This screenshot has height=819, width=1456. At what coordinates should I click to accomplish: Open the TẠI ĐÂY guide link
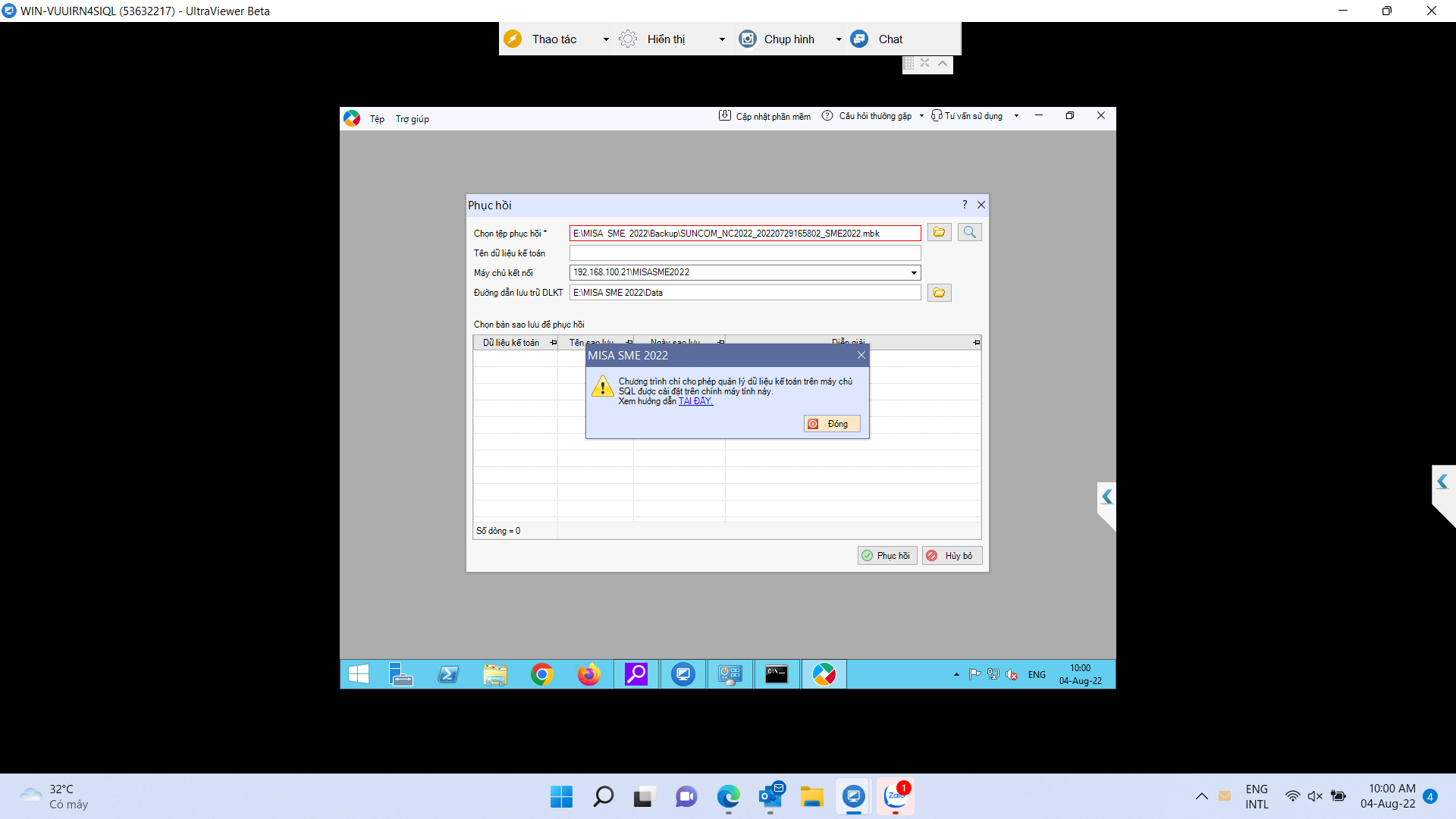coord(695,401)
